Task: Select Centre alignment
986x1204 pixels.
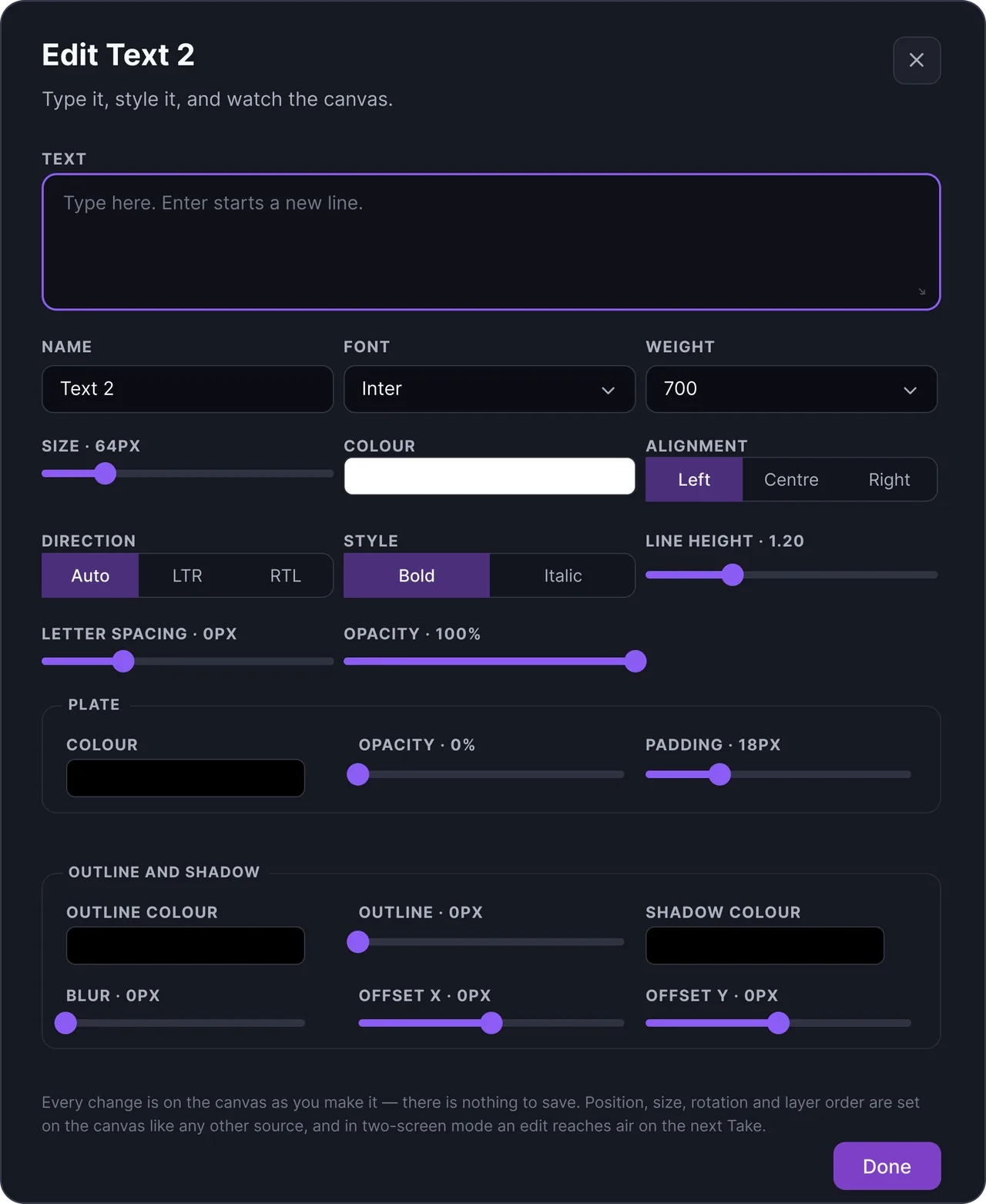Action: [791, 479]
